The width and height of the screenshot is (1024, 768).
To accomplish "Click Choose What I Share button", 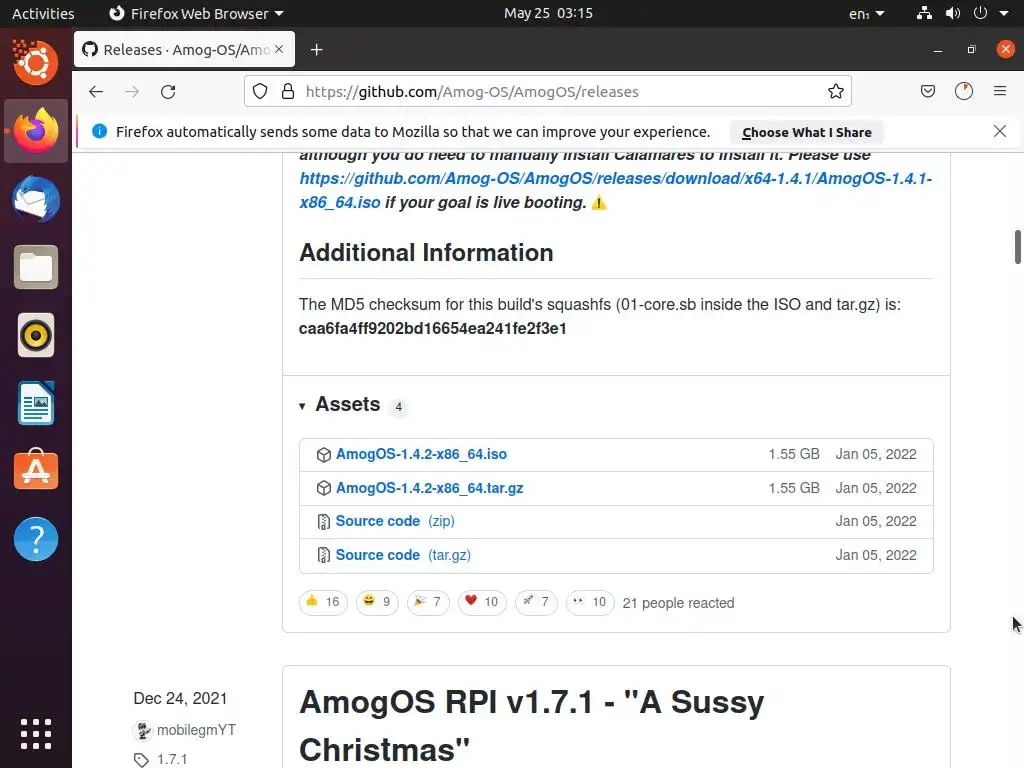I will coord(807,133).
